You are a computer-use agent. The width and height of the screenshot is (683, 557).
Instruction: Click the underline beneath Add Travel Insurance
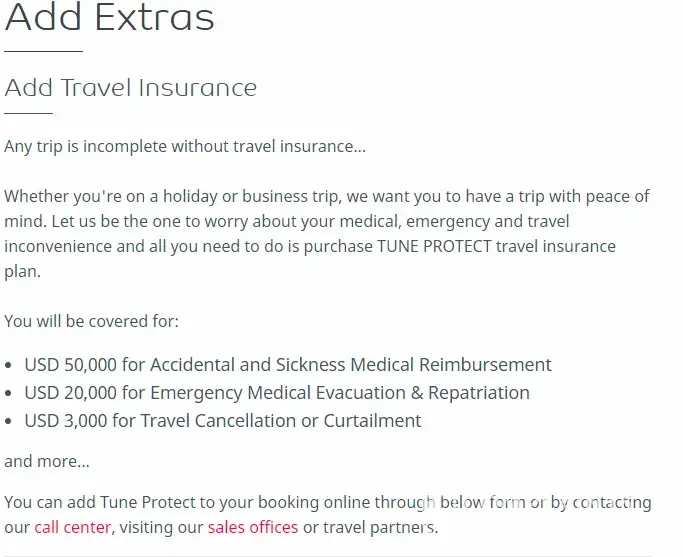coord(28,113)
